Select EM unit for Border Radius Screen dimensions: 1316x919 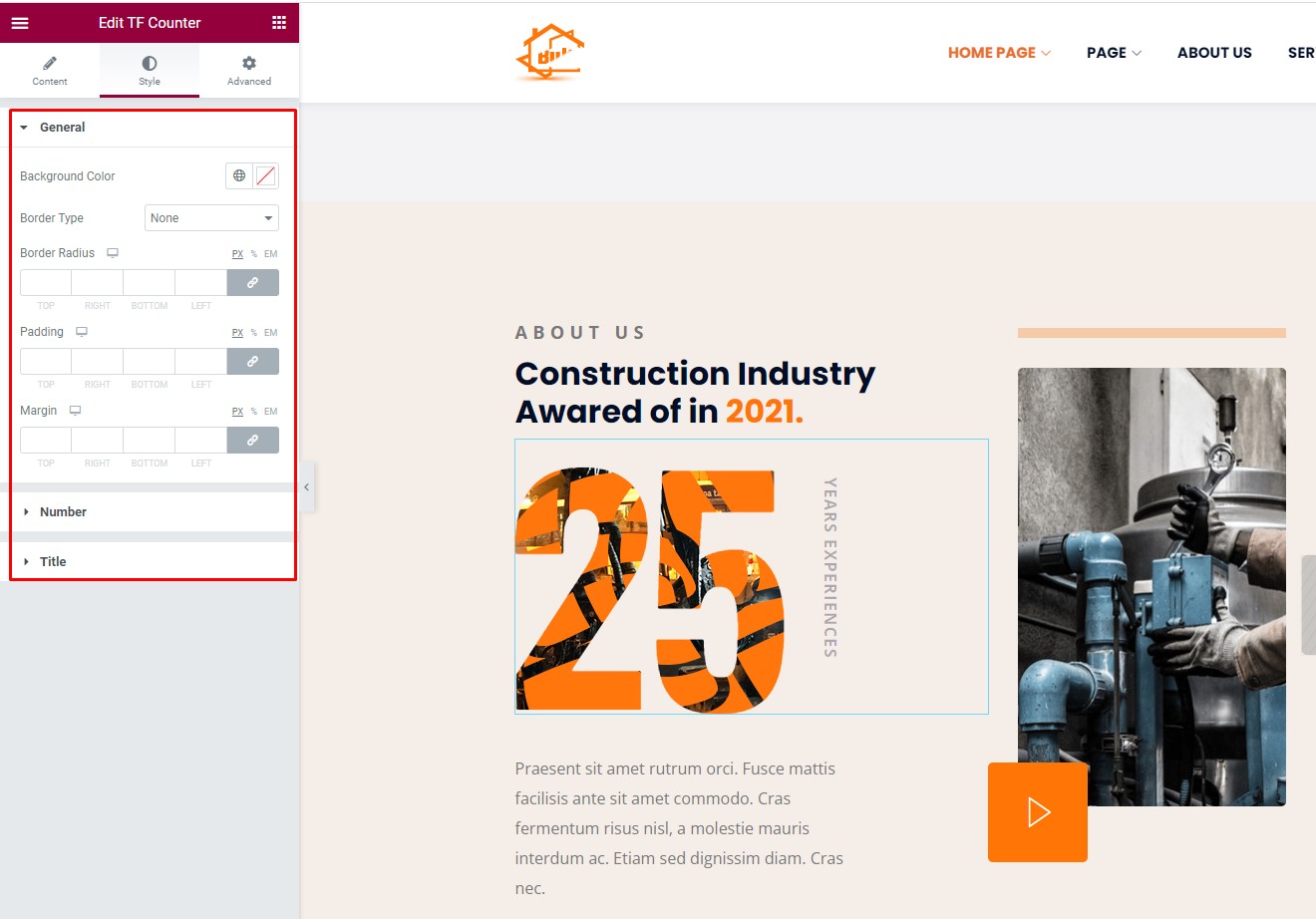[x=270, y=254]
